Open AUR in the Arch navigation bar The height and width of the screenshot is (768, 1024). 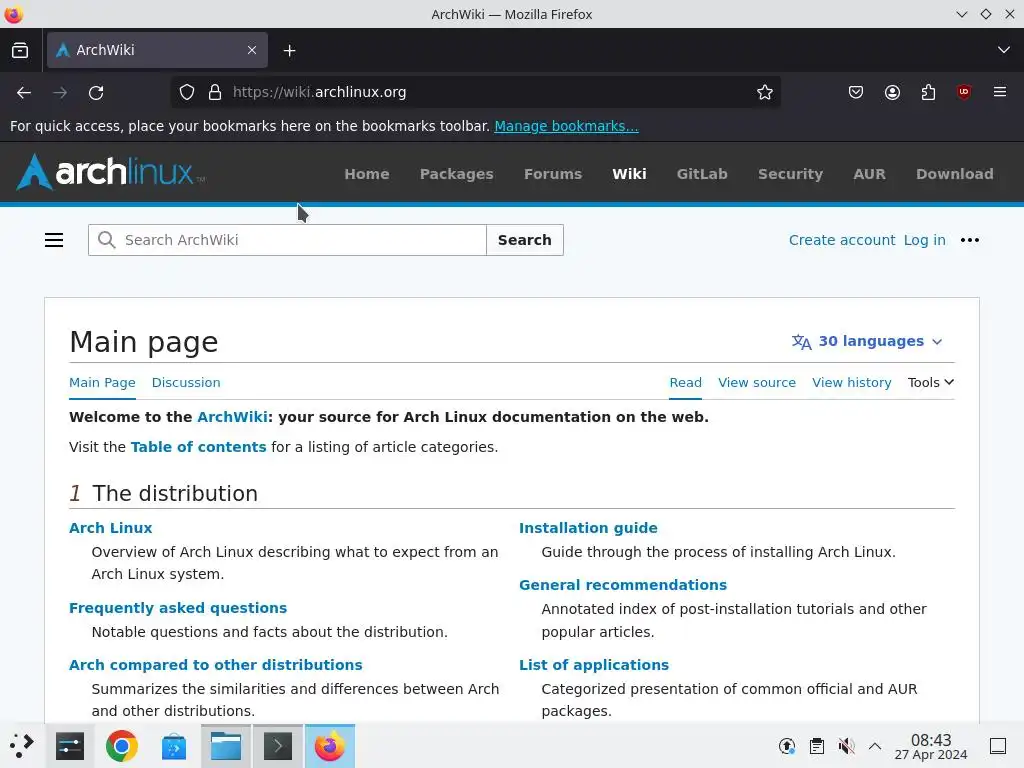tap(869, 174)
